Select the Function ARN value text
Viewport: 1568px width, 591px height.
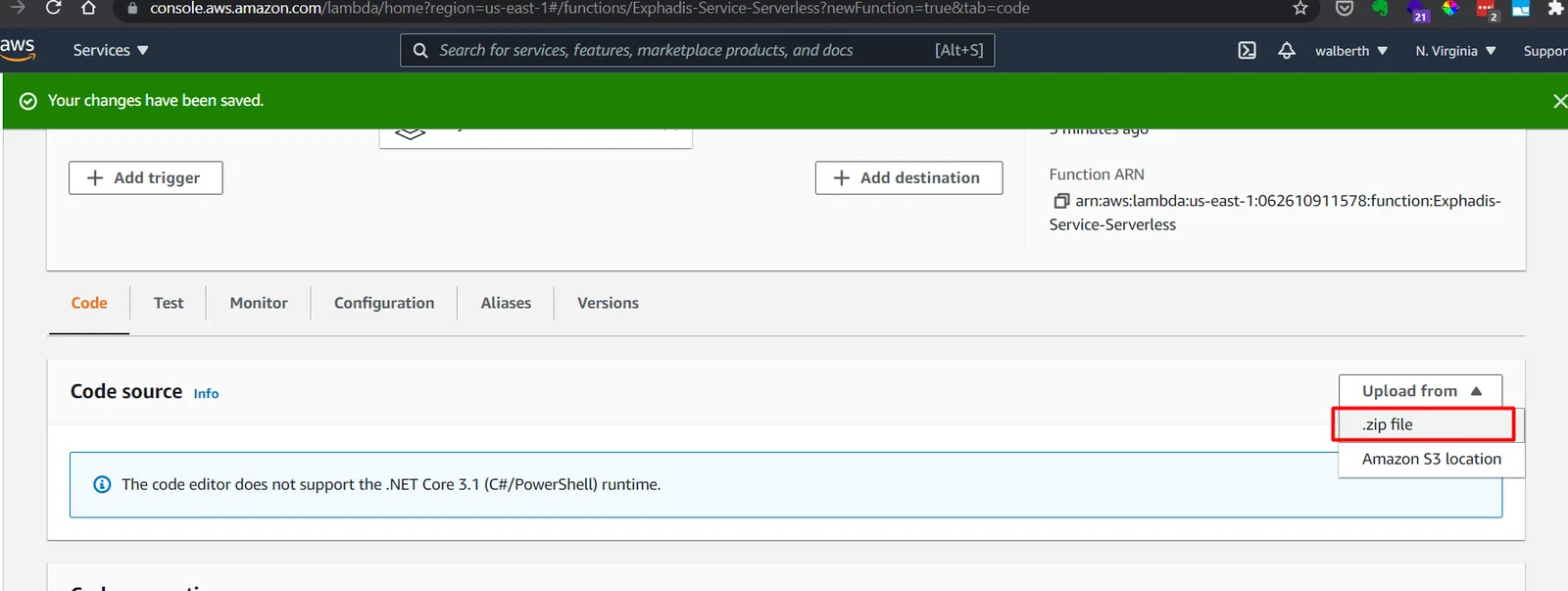click(x=1275, y=213)
